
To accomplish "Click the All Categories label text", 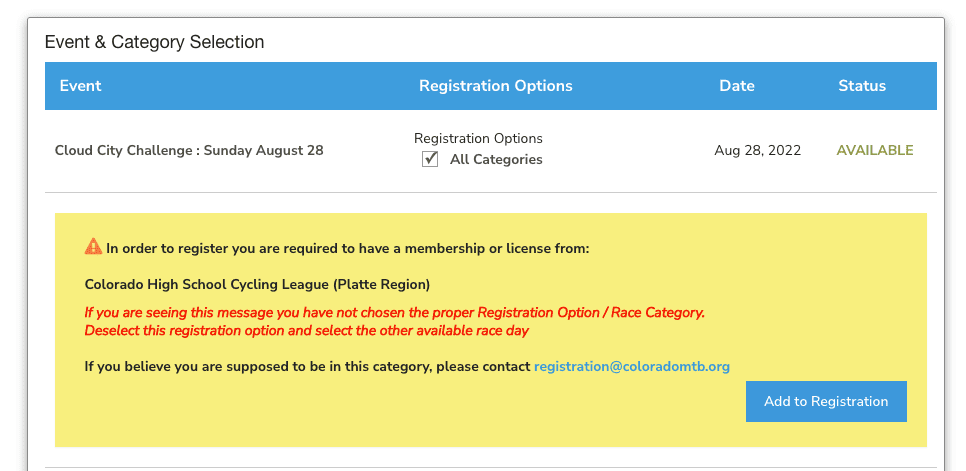I will (497, 159).
